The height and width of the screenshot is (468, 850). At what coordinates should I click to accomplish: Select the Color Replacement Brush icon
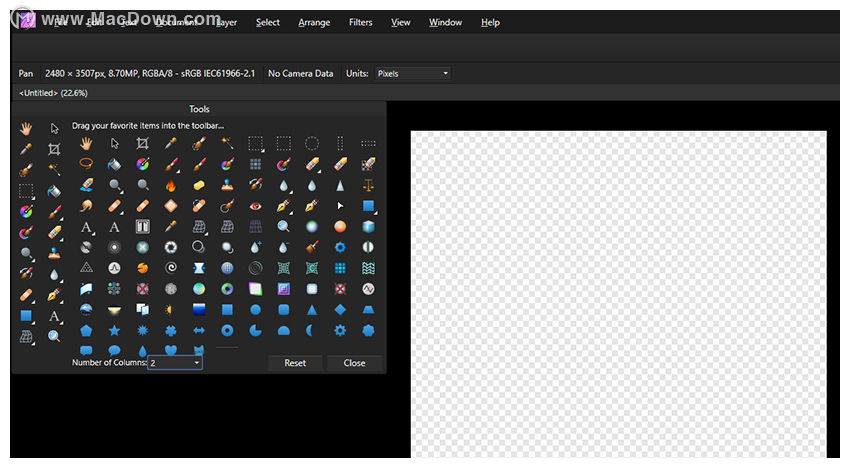[227, 163]
